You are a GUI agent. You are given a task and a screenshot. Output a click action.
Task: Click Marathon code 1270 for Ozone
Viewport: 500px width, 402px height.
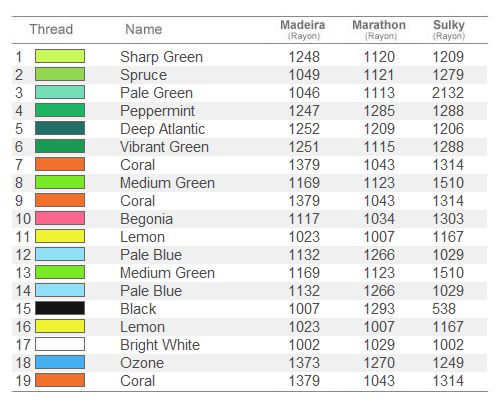(x=379, y=363)
